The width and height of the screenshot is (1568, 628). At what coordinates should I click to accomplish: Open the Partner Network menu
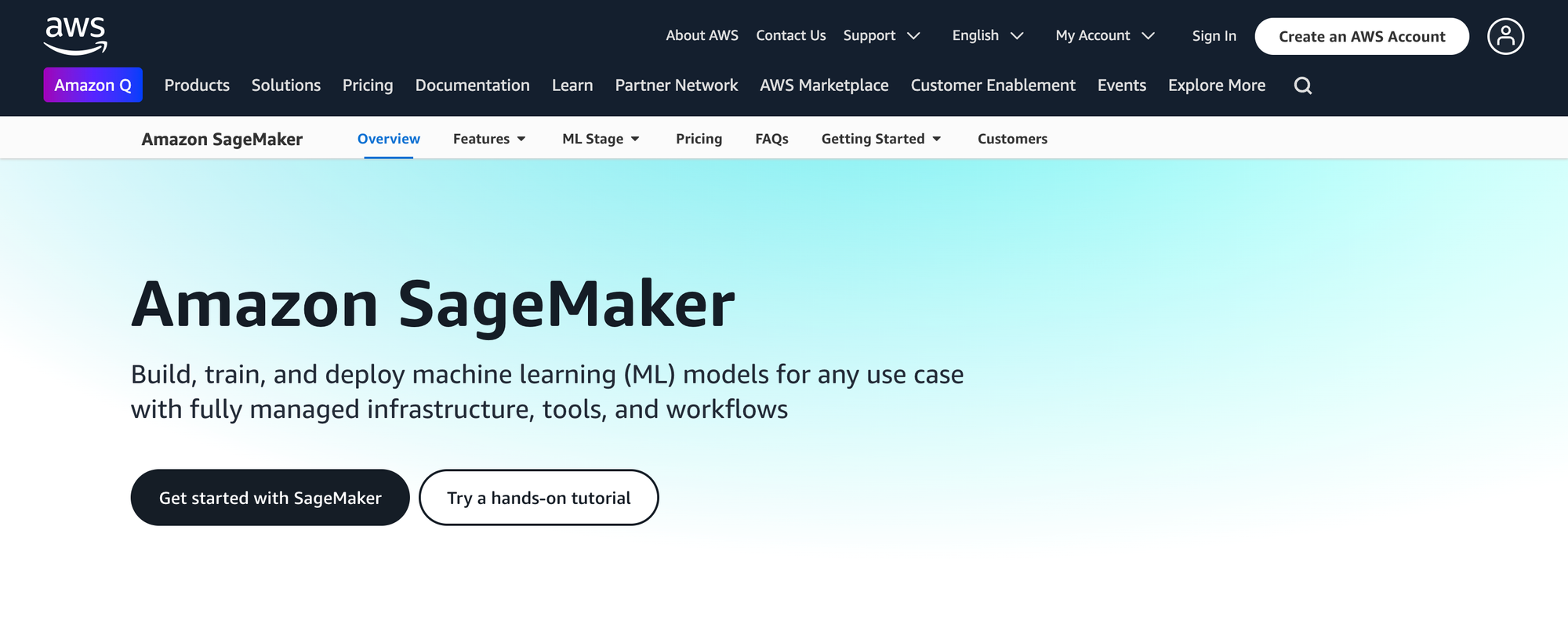tap(677, 85)
